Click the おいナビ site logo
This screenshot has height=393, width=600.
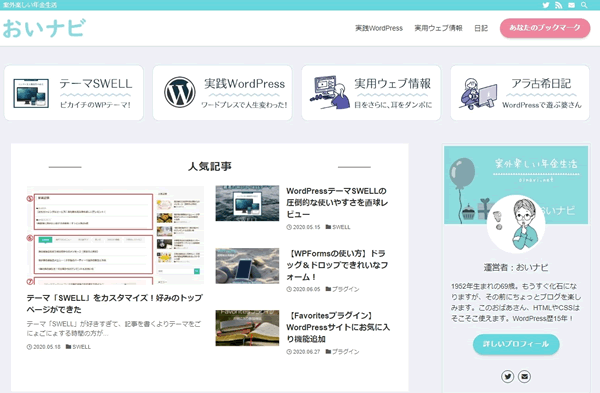pos(44,28)
